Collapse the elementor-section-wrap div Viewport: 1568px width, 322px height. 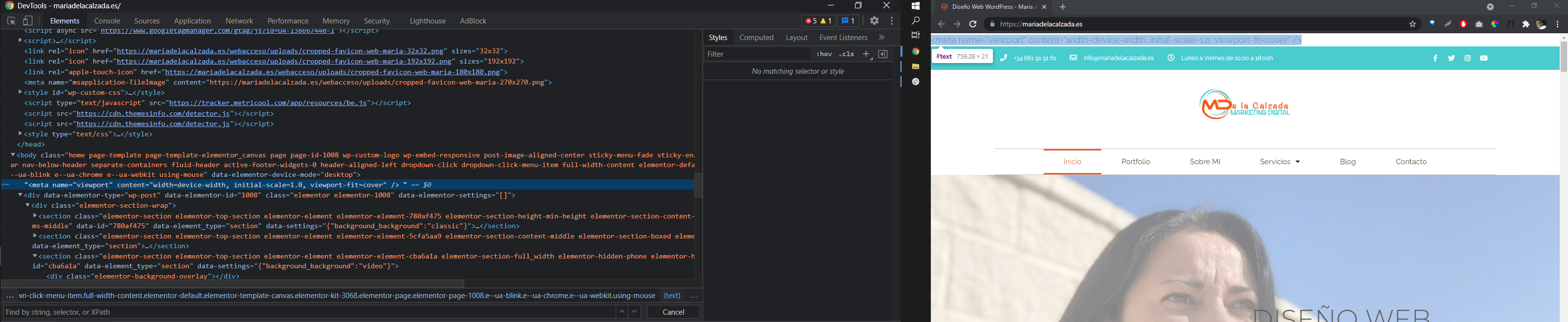[27, 206]
